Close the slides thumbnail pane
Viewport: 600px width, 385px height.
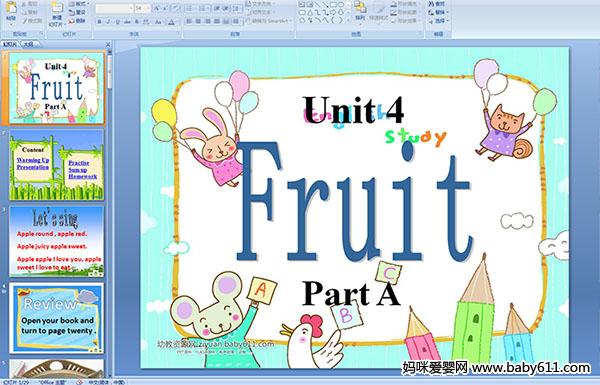pyautogui.click(x=108, y=44)
